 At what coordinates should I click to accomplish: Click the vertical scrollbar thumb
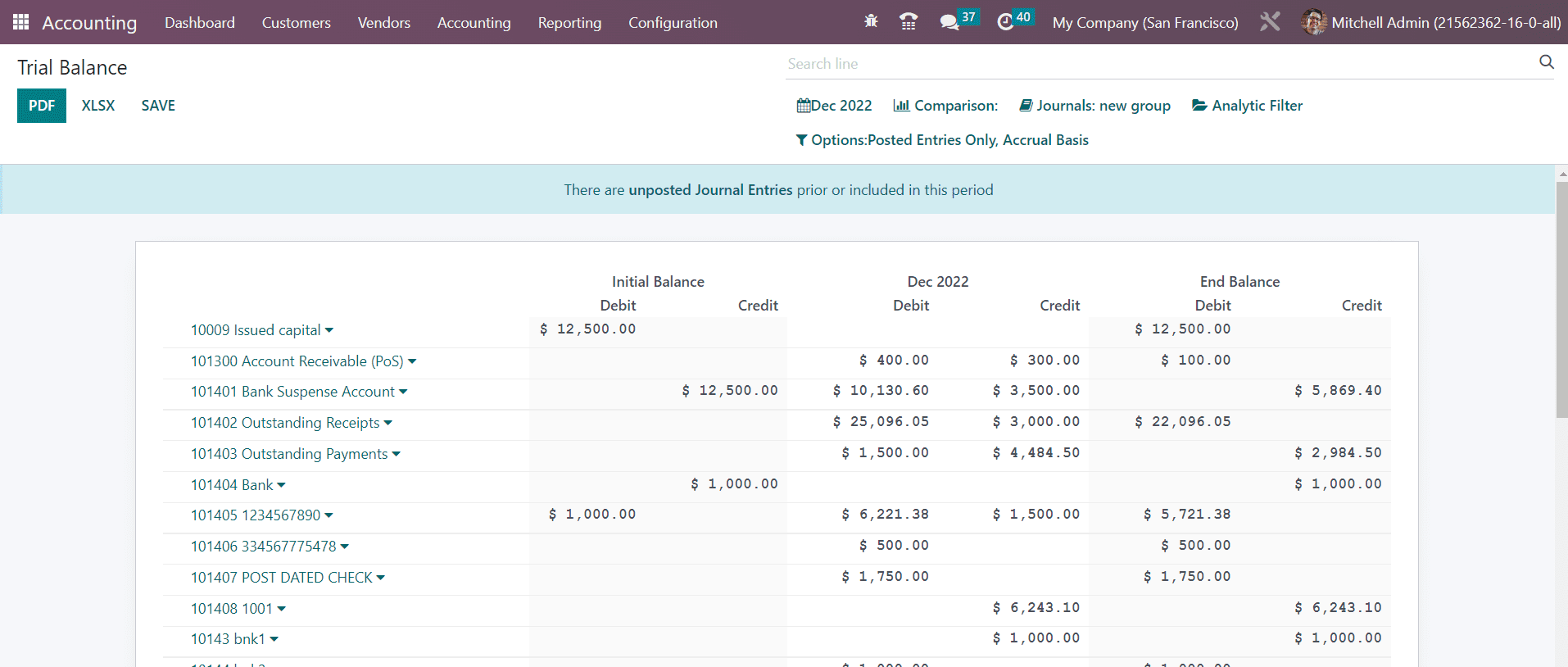coord(1561,299)
